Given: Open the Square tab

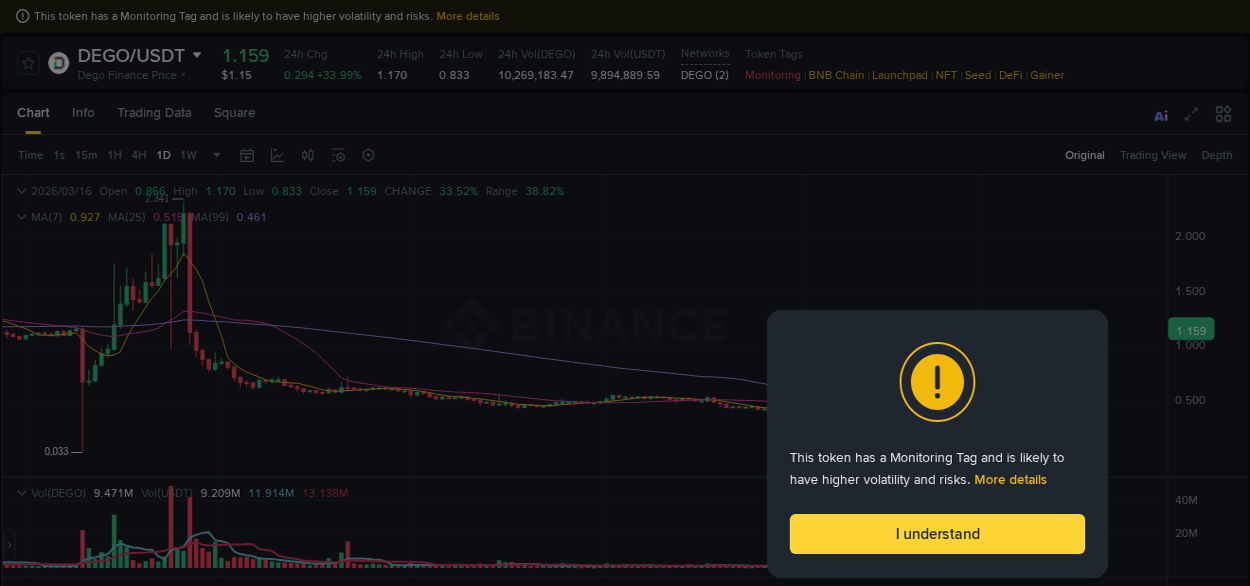Looking at the screenshot, I should pos(234,113).
